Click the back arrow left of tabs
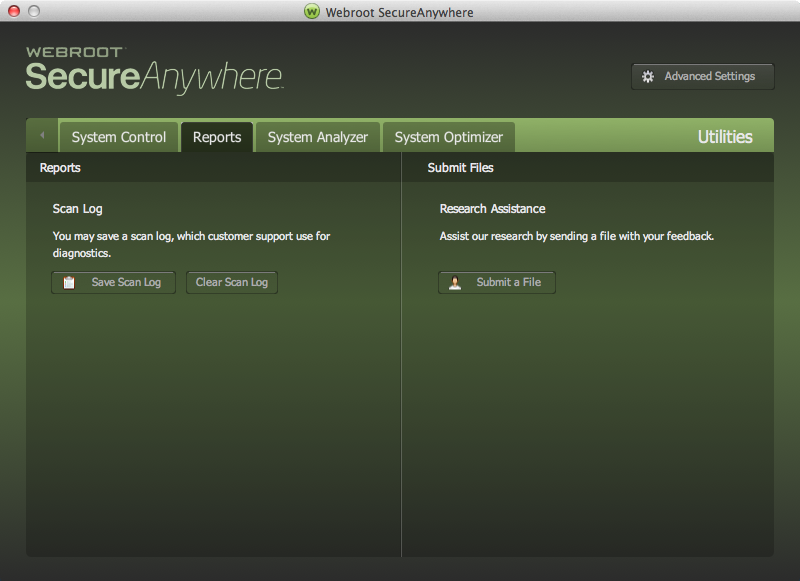The image size is (800, 581). pos(42,135)
